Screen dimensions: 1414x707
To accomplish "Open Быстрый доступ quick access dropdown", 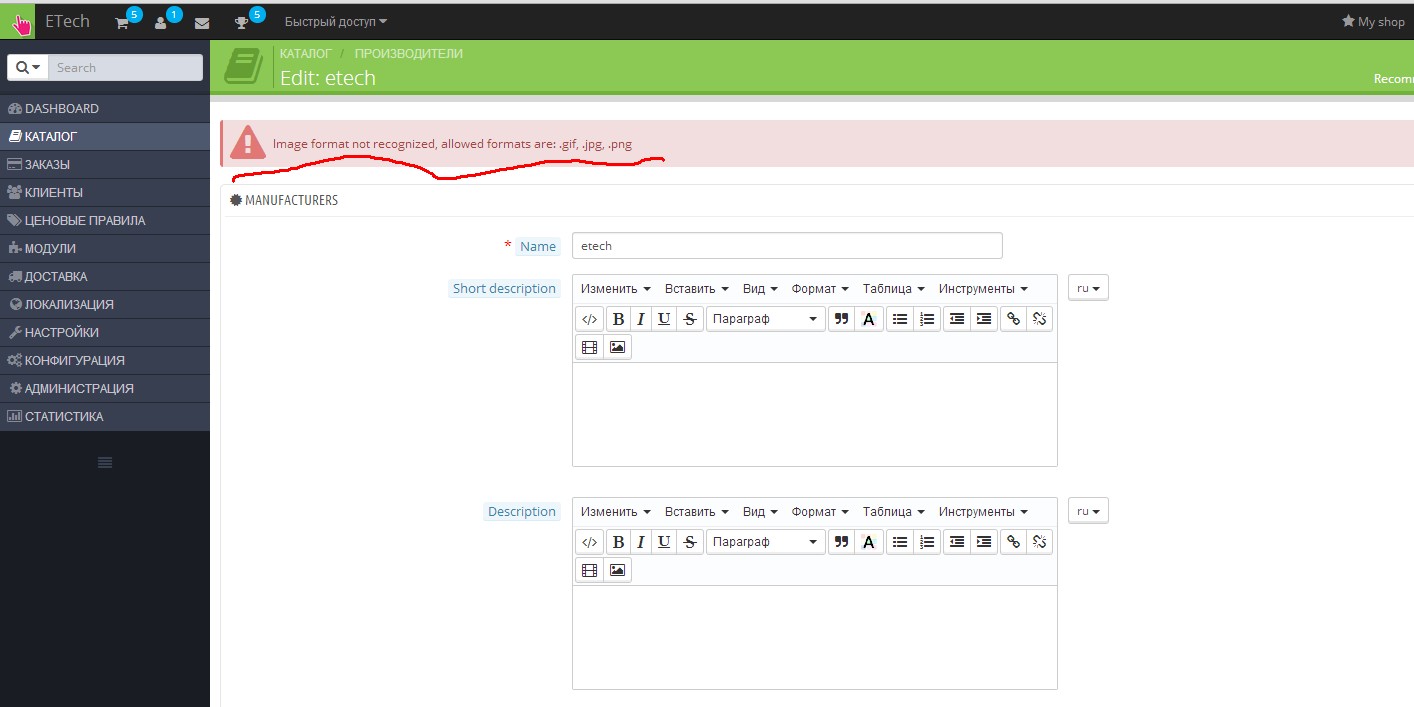I will 336,22.
